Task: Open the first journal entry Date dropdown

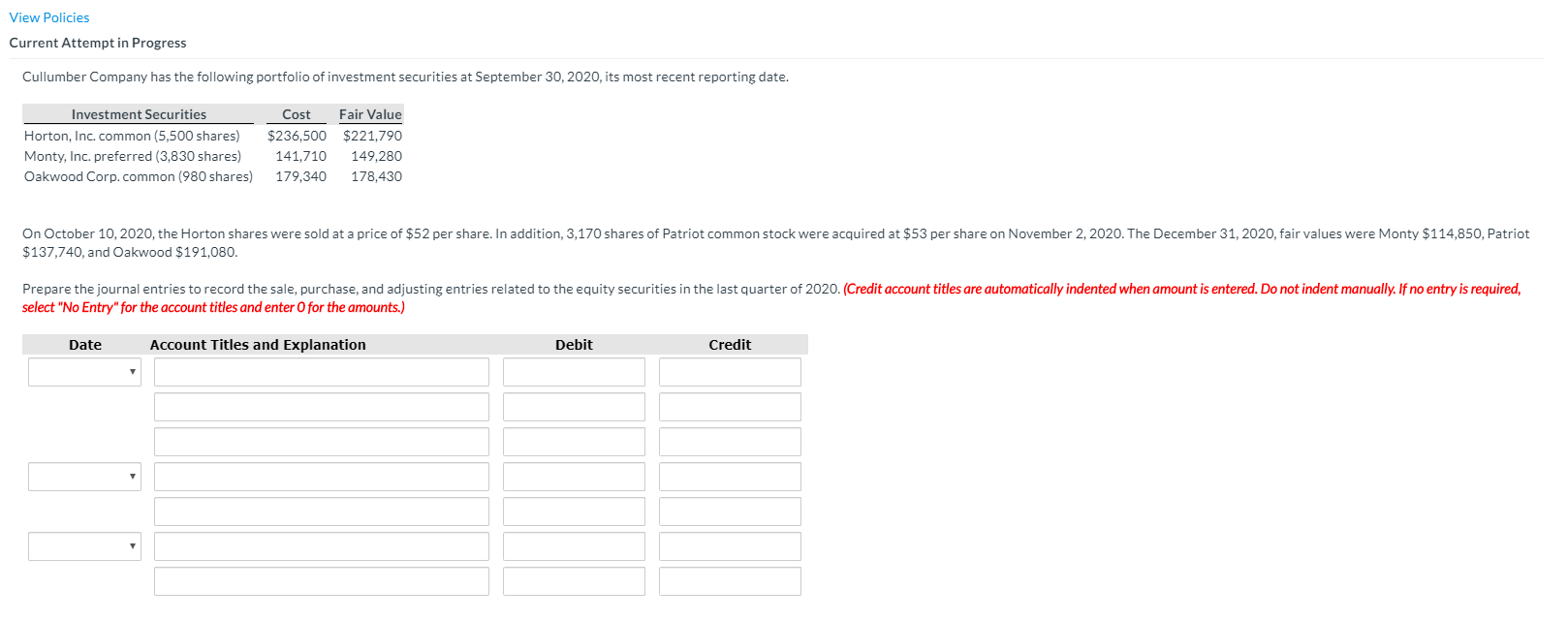Action: (83, 371)
